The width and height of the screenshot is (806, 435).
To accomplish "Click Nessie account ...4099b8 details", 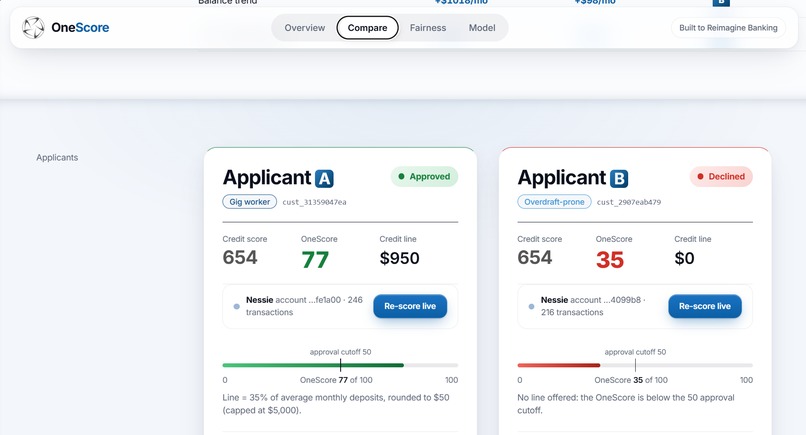I will point(593,306).
